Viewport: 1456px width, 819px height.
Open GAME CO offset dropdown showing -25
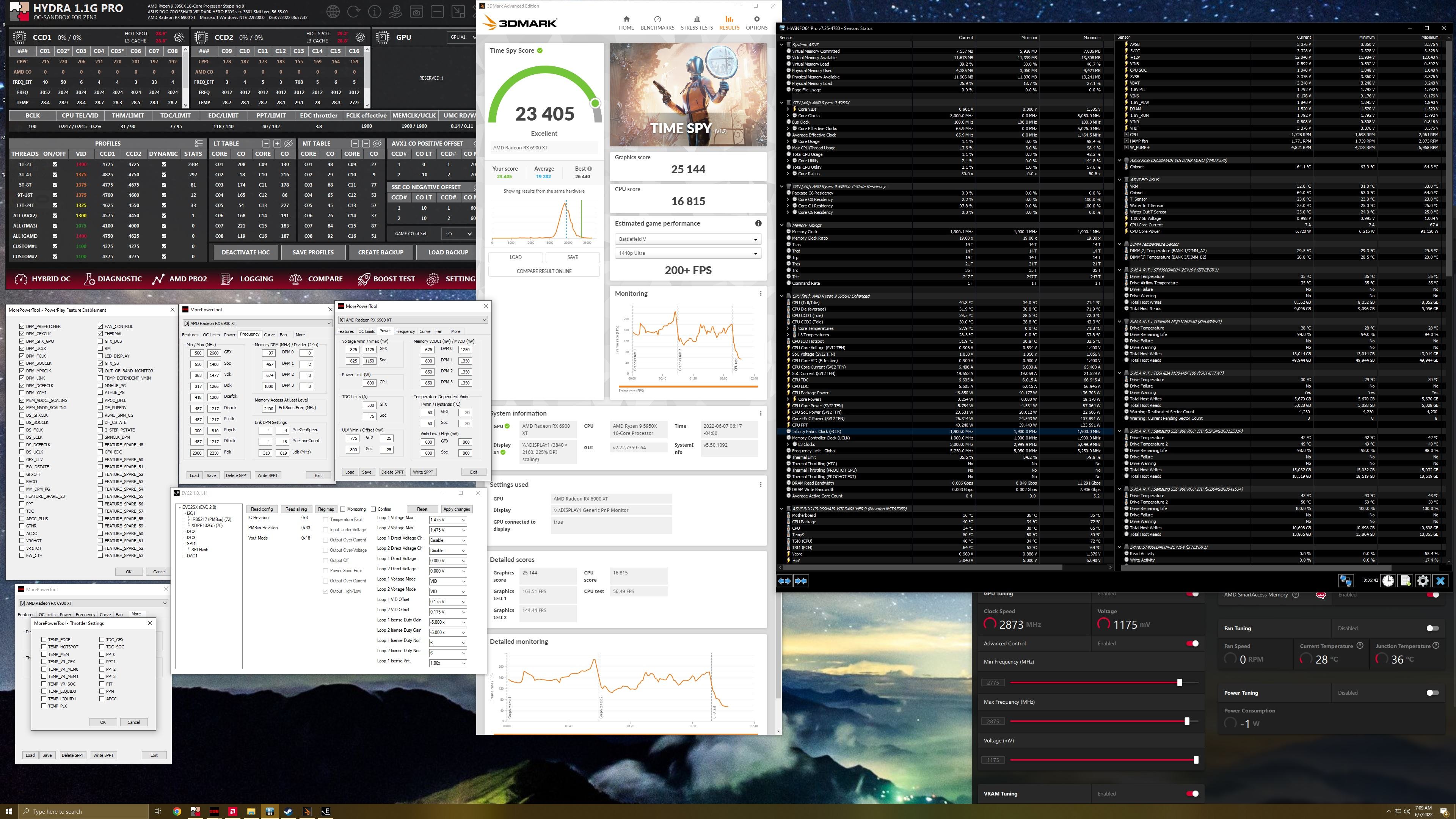(x=458, y=234)
